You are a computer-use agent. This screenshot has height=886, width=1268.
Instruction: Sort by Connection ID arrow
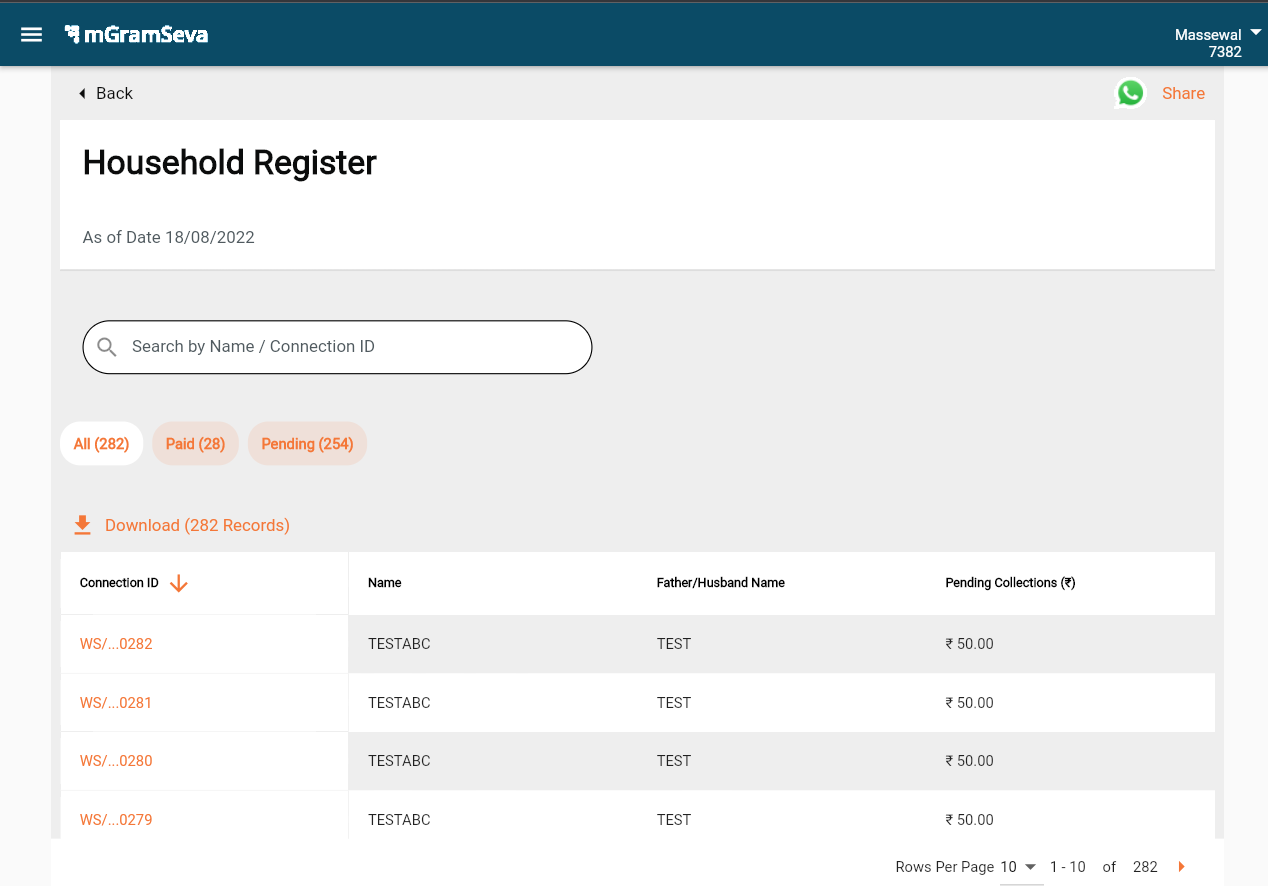(x=179, y=583)
